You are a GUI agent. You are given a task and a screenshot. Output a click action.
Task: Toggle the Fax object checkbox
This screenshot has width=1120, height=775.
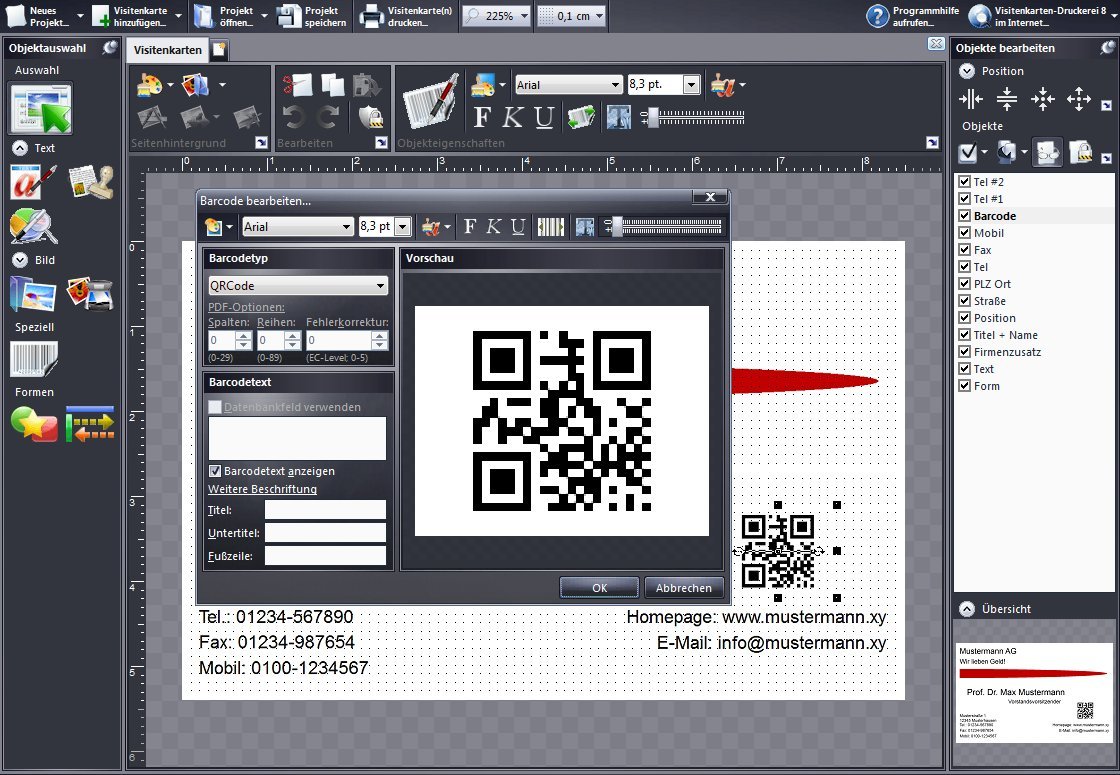(964, 250)
